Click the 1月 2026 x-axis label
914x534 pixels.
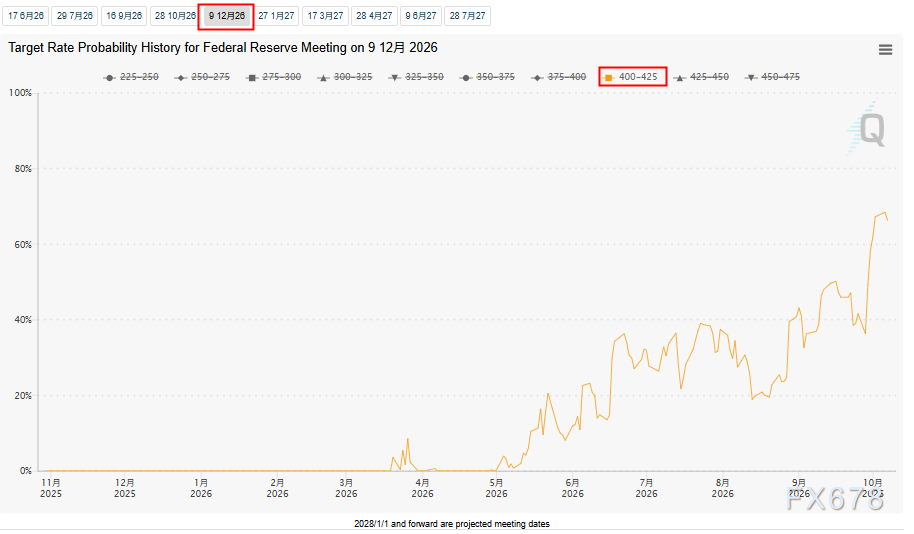tap(201, 488)
